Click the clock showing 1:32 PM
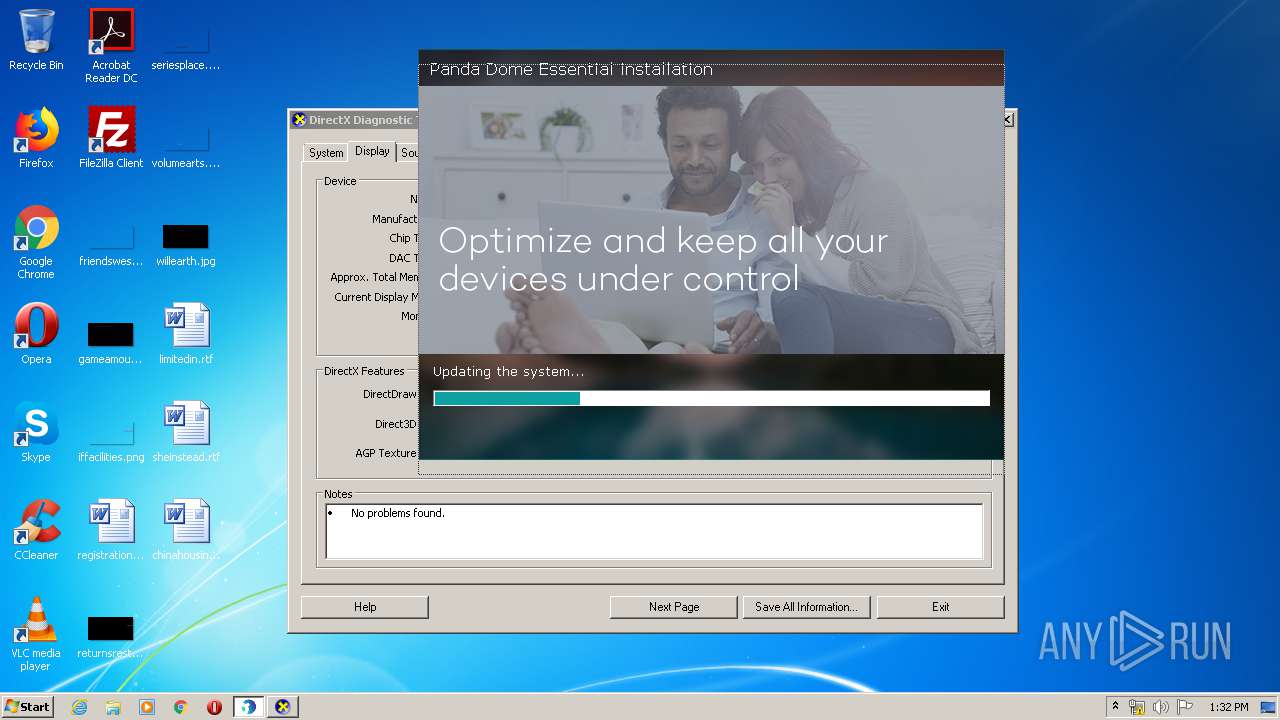 [x=1228, y=707]
